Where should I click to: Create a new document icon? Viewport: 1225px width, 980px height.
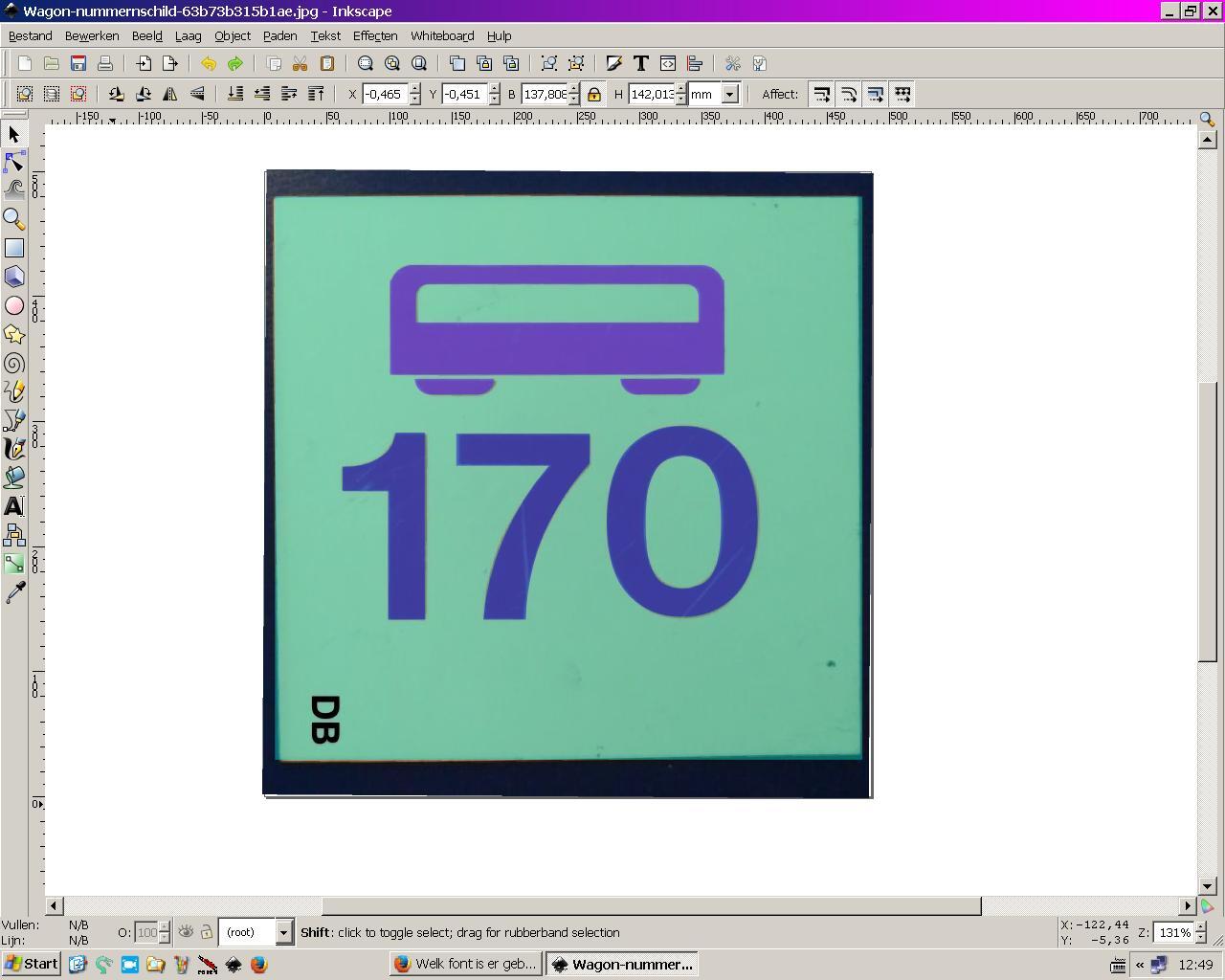pos(25,64)
